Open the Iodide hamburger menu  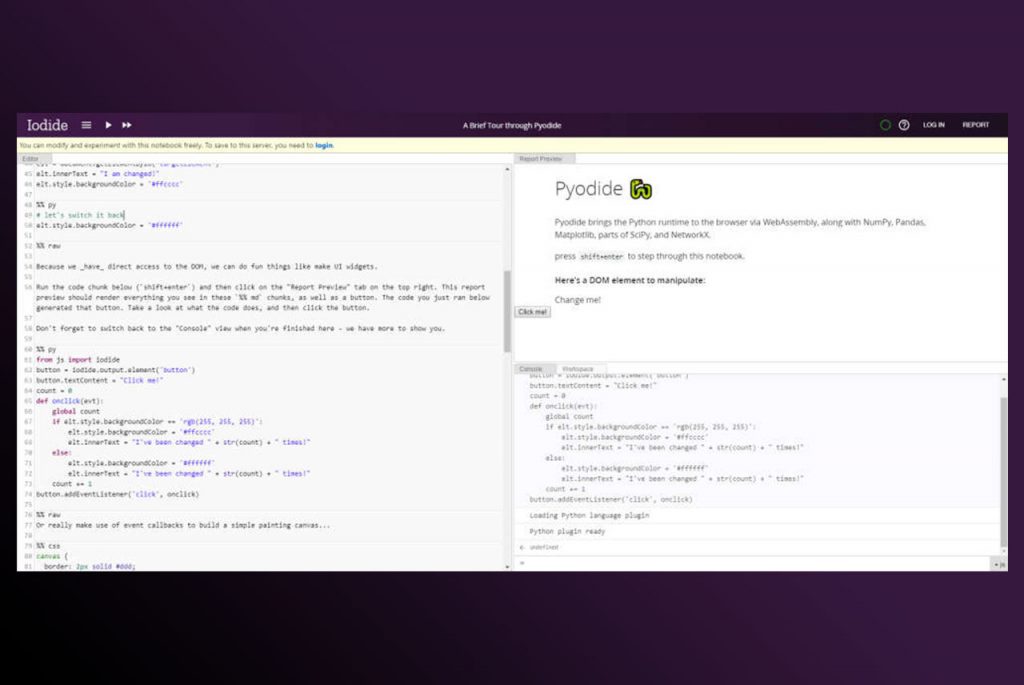tap(88, 124)
